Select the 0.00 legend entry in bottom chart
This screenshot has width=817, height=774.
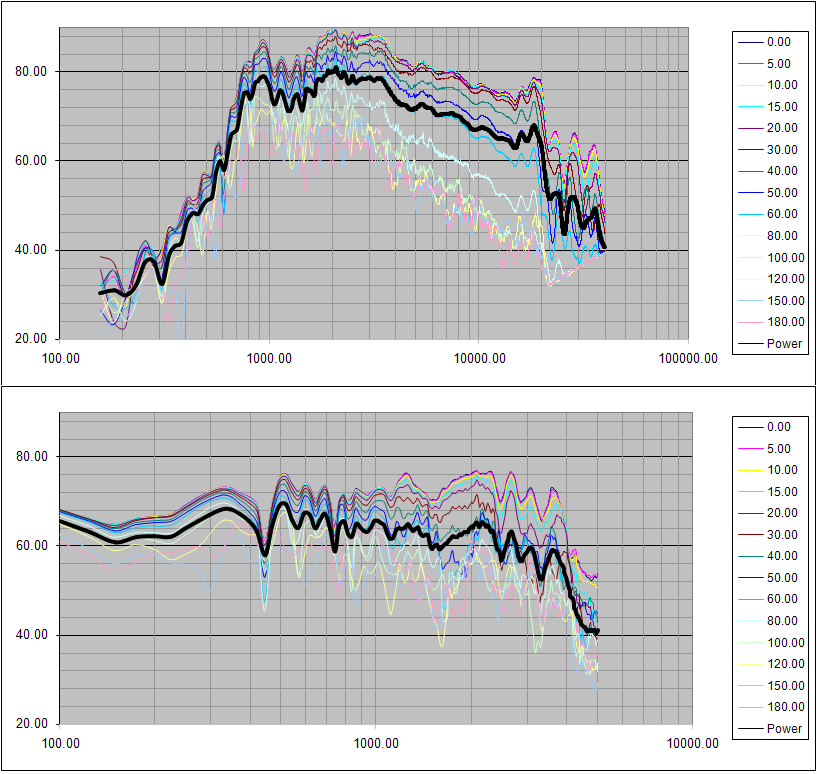765,427
